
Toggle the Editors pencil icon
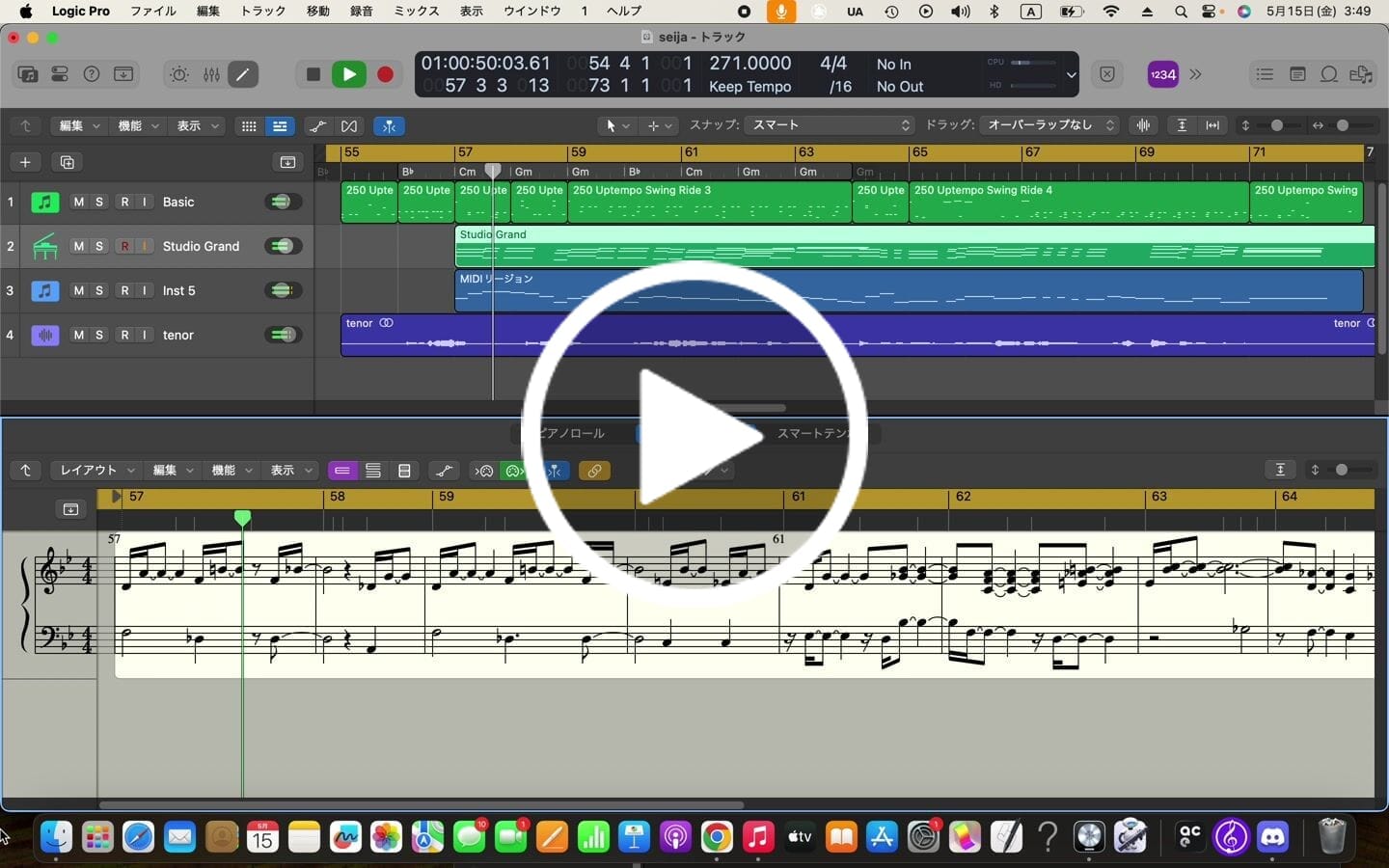[x=243, y=74]
